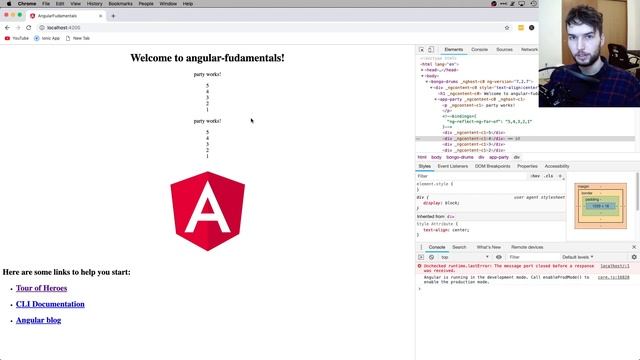Open the What's New drawer tab
This screenshot has height=360, width=640.
point(489,247)
